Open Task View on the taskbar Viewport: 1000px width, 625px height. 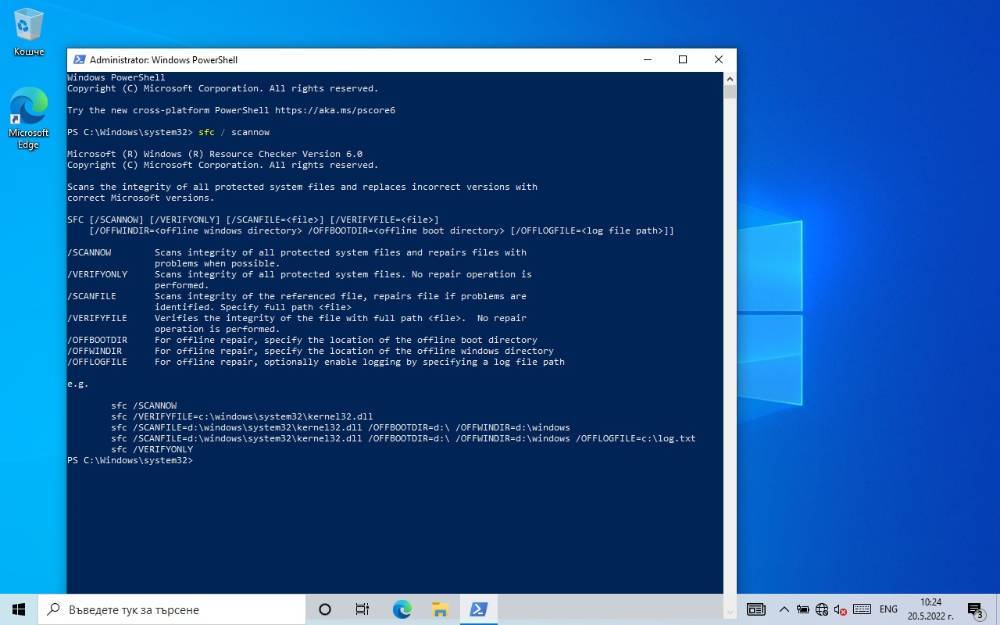tap(362, 610)
